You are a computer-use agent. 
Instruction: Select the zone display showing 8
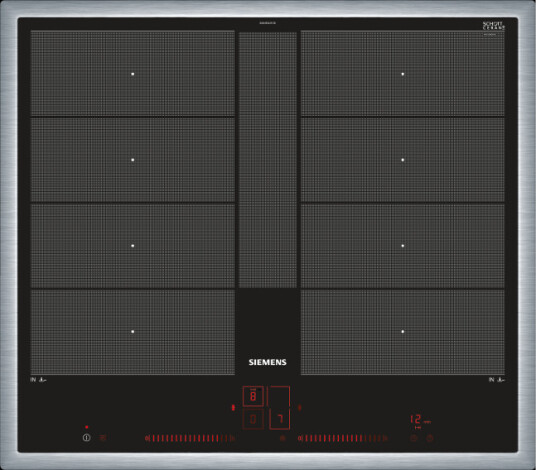253,396
